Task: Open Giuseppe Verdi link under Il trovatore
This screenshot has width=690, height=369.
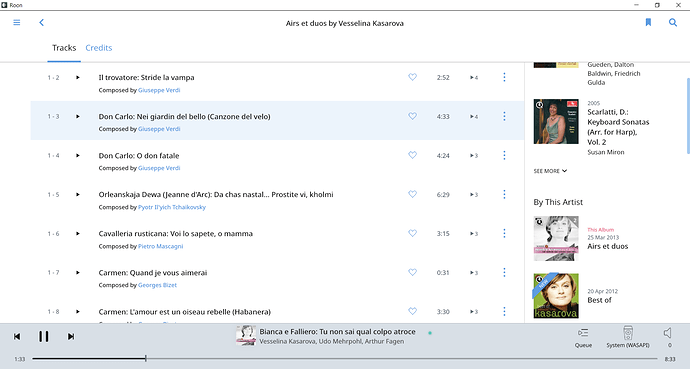Action: point(159,90)
